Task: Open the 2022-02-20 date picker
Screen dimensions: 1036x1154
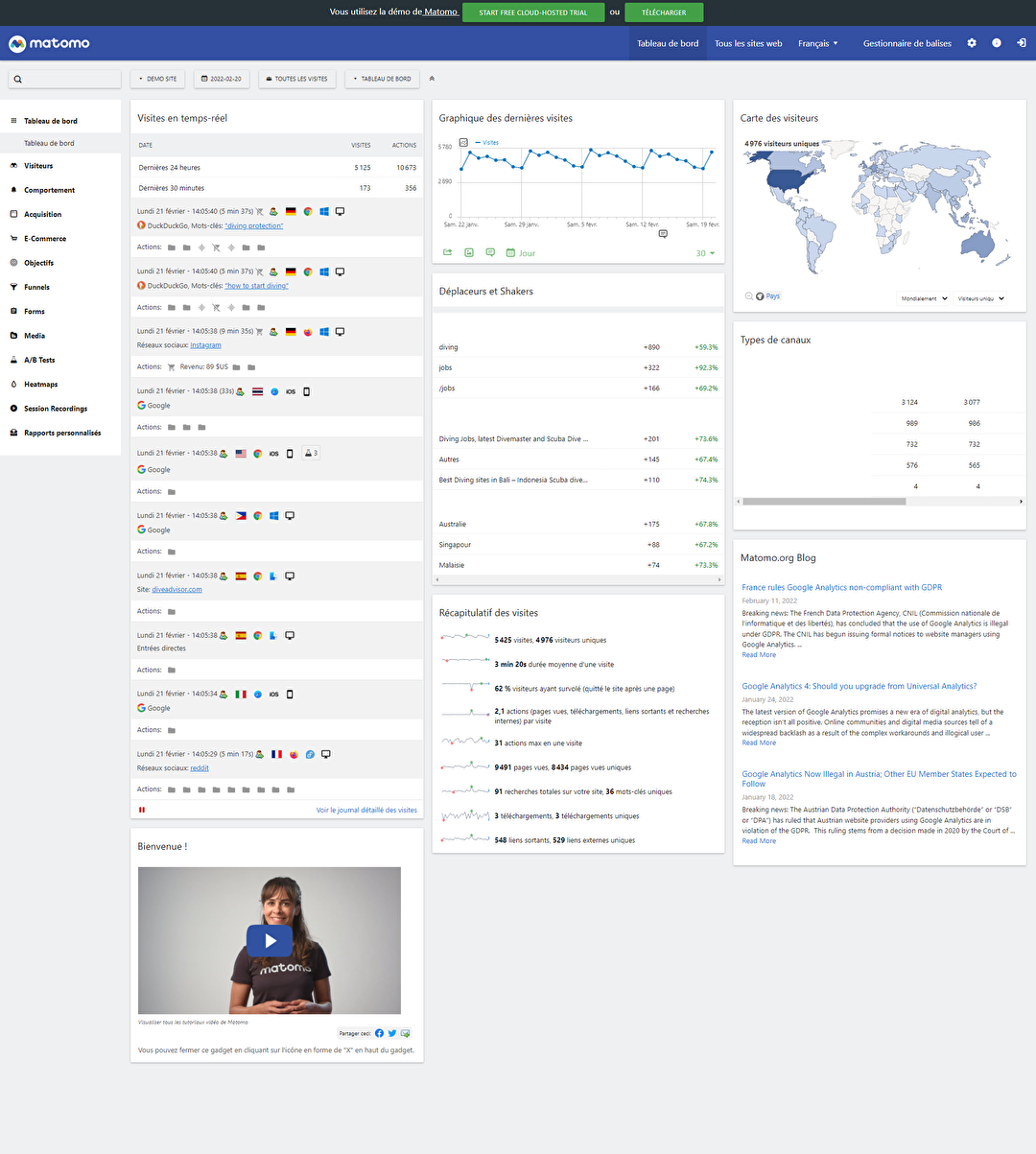Action: (222, 79)
